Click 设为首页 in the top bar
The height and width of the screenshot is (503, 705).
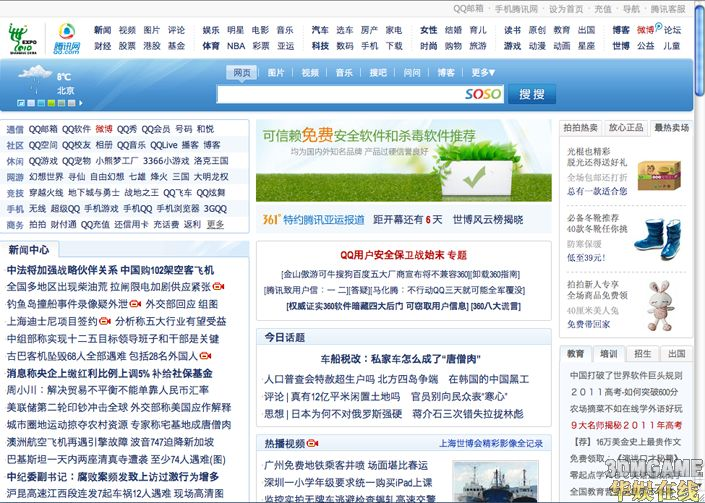tap(566, 9)
